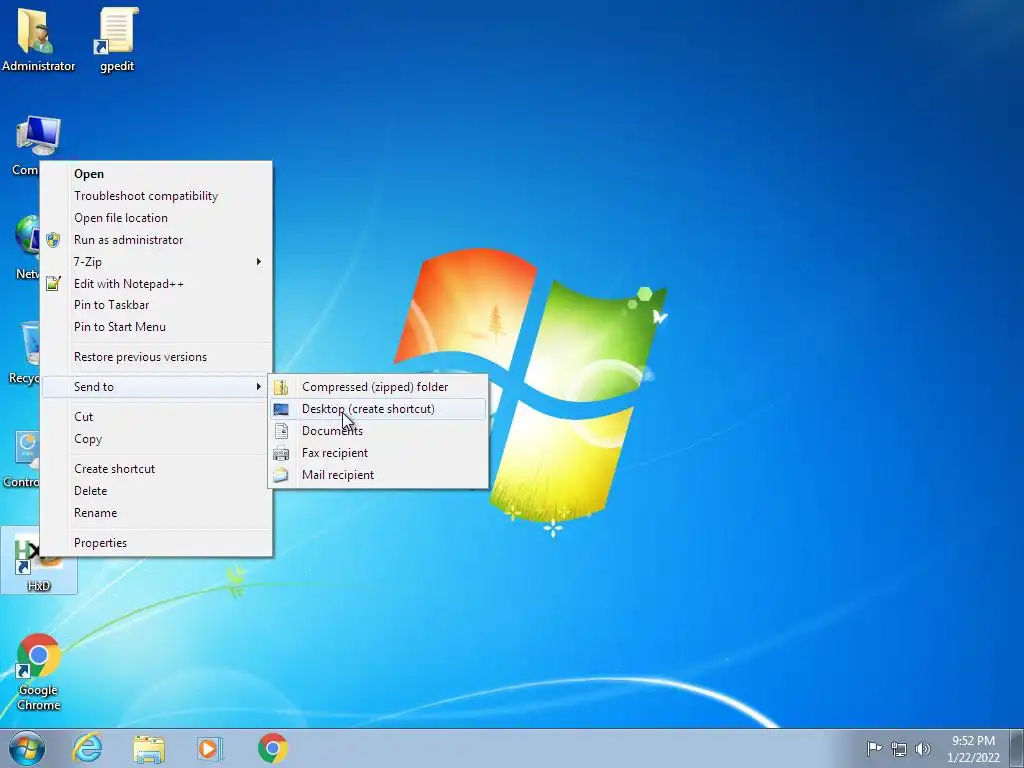Choose Delete from the context menu
This screenshot has height=768, width=1024.
pyautogui.click(x=157, y=491)
